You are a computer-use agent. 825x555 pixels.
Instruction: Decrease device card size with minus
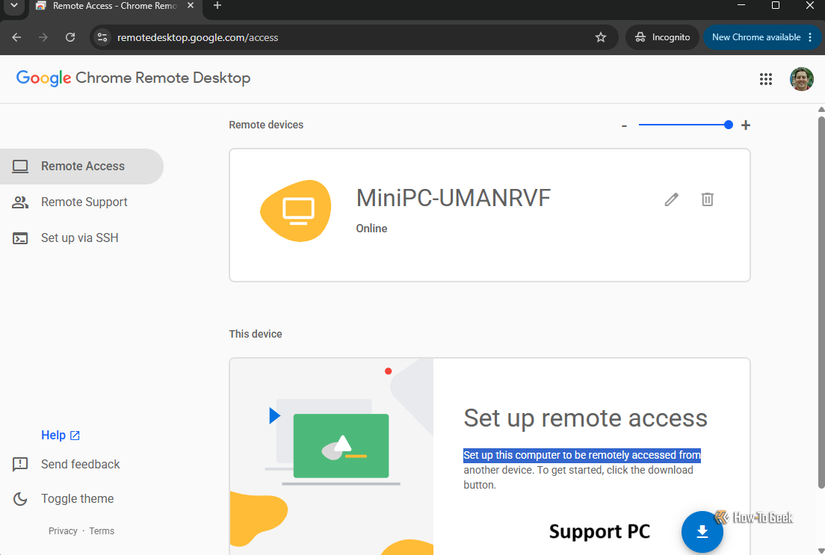(624, 126)
